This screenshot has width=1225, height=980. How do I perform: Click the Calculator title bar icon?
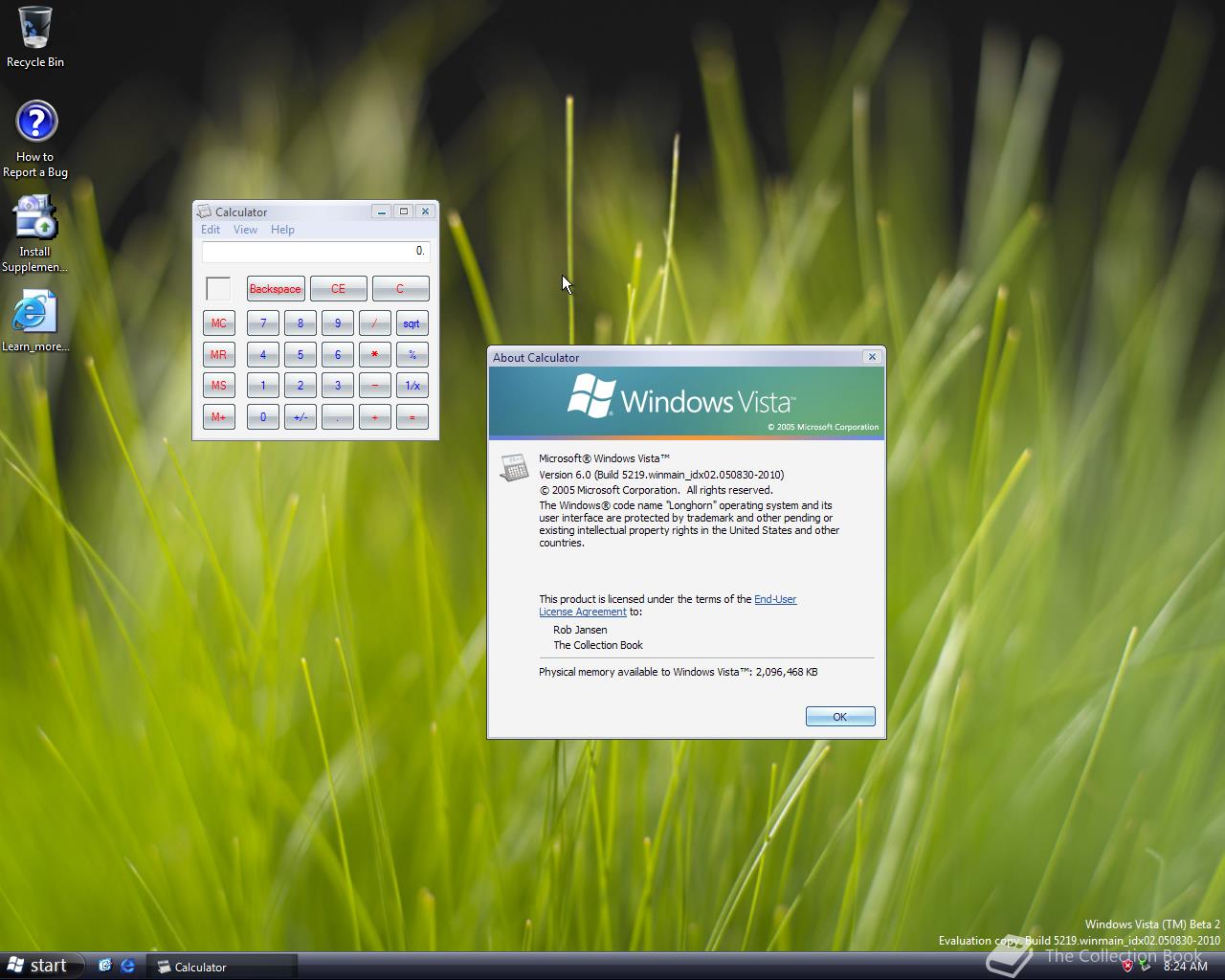pos(205,212)
